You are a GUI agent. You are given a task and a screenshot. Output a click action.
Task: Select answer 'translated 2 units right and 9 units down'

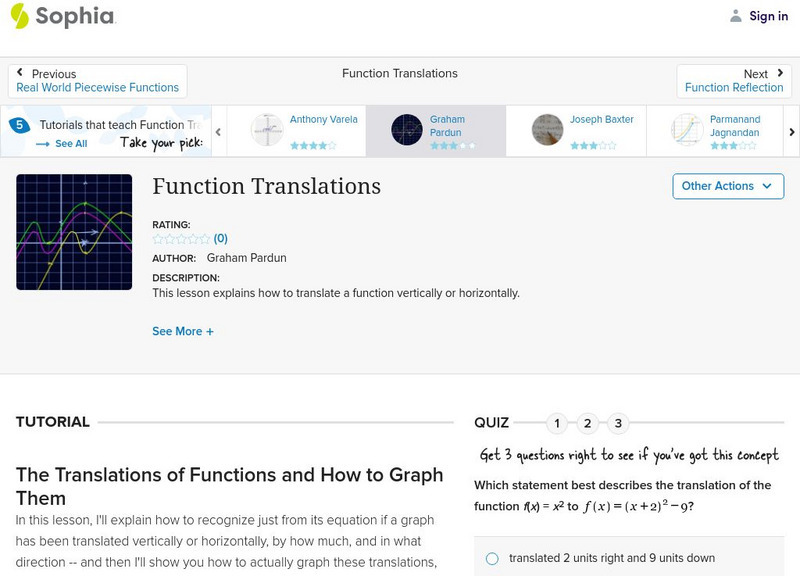pyautogui.click(x=492, y=558)
